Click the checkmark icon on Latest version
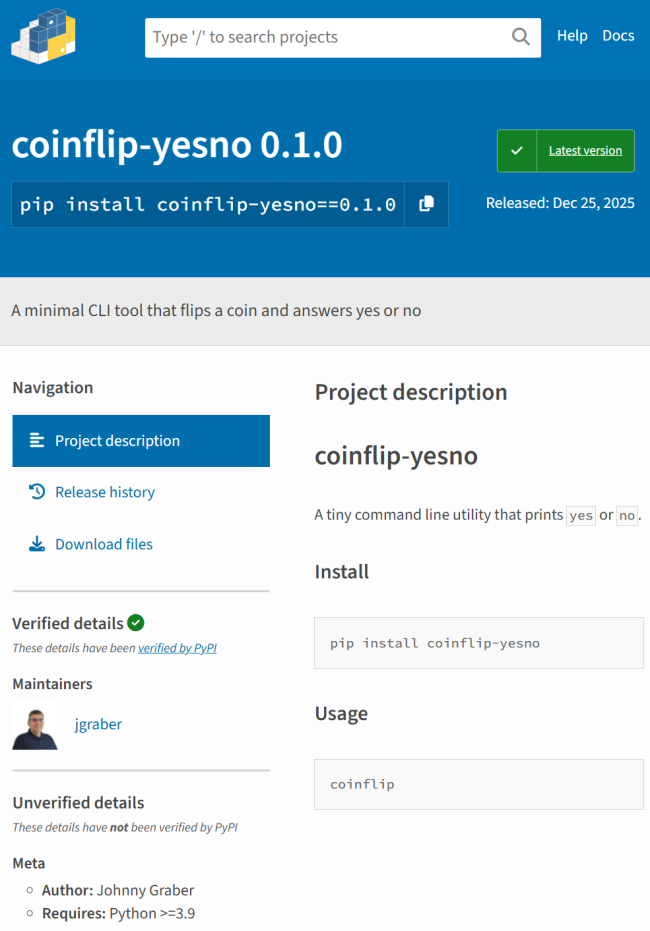Image resolution: width=650 pixels, height=931 pixels. click(x=517, y=151)
